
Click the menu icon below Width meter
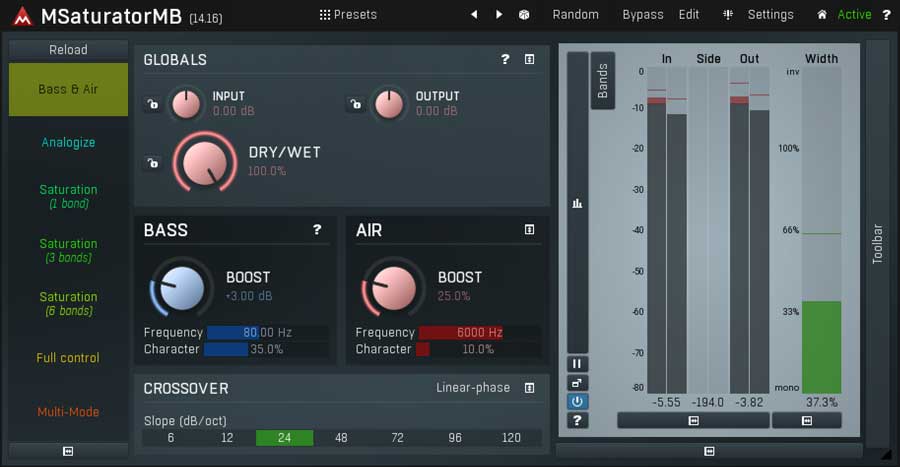806,421
